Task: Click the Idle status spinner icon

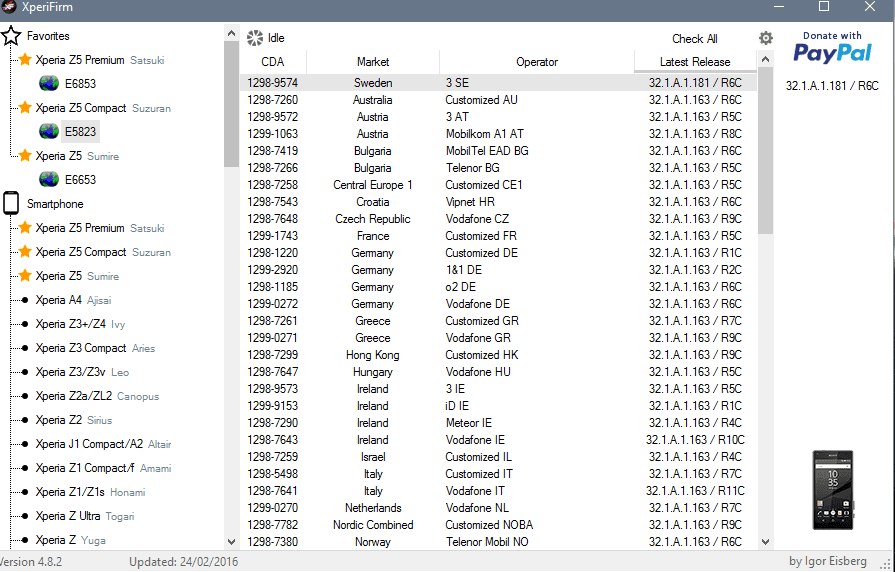Action: click(x=255, y=38)
